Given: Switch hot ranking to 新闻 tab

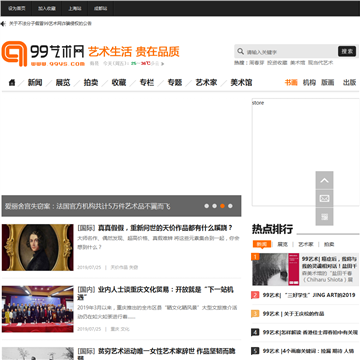Looking at the screenshot, I should coord(262,244).
